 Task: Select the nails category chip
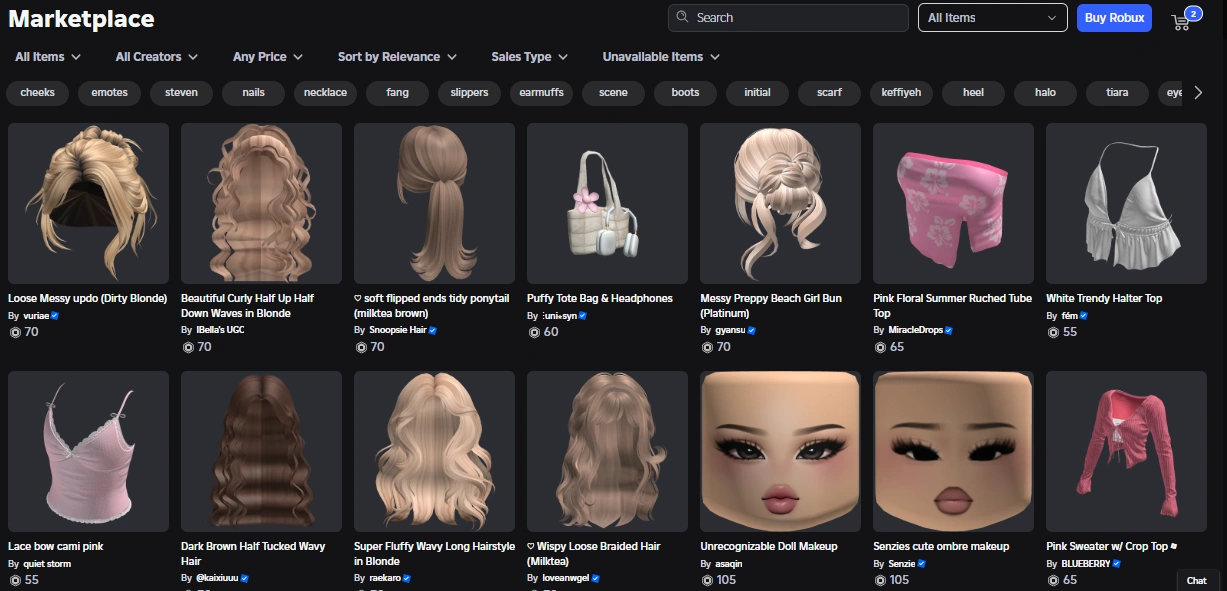[254, 93]
